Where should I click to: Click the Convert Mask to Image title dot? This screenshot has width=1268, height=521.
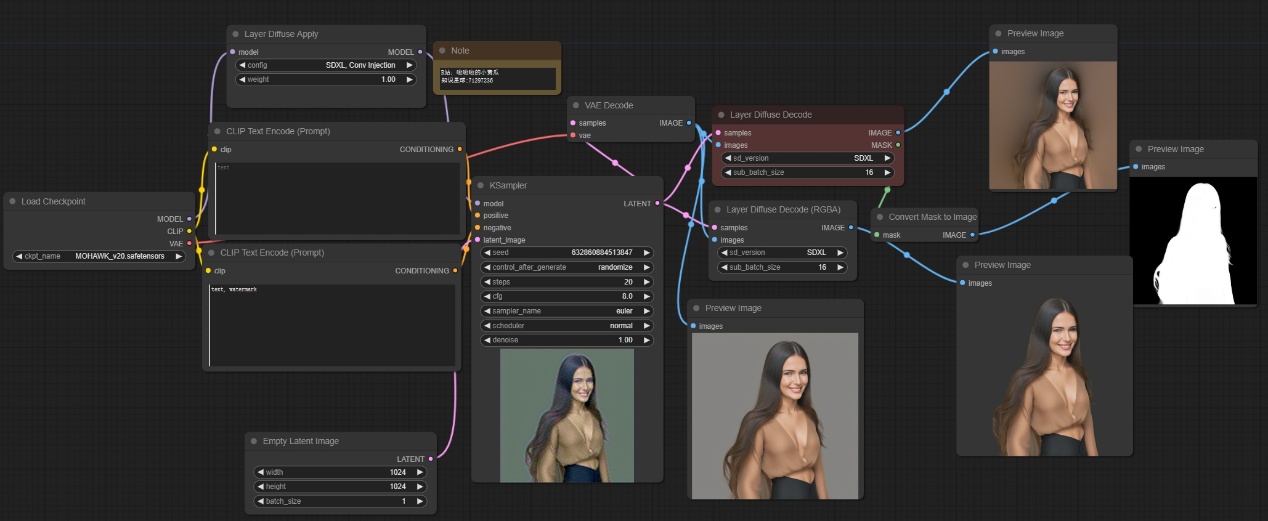coord(879,217)
